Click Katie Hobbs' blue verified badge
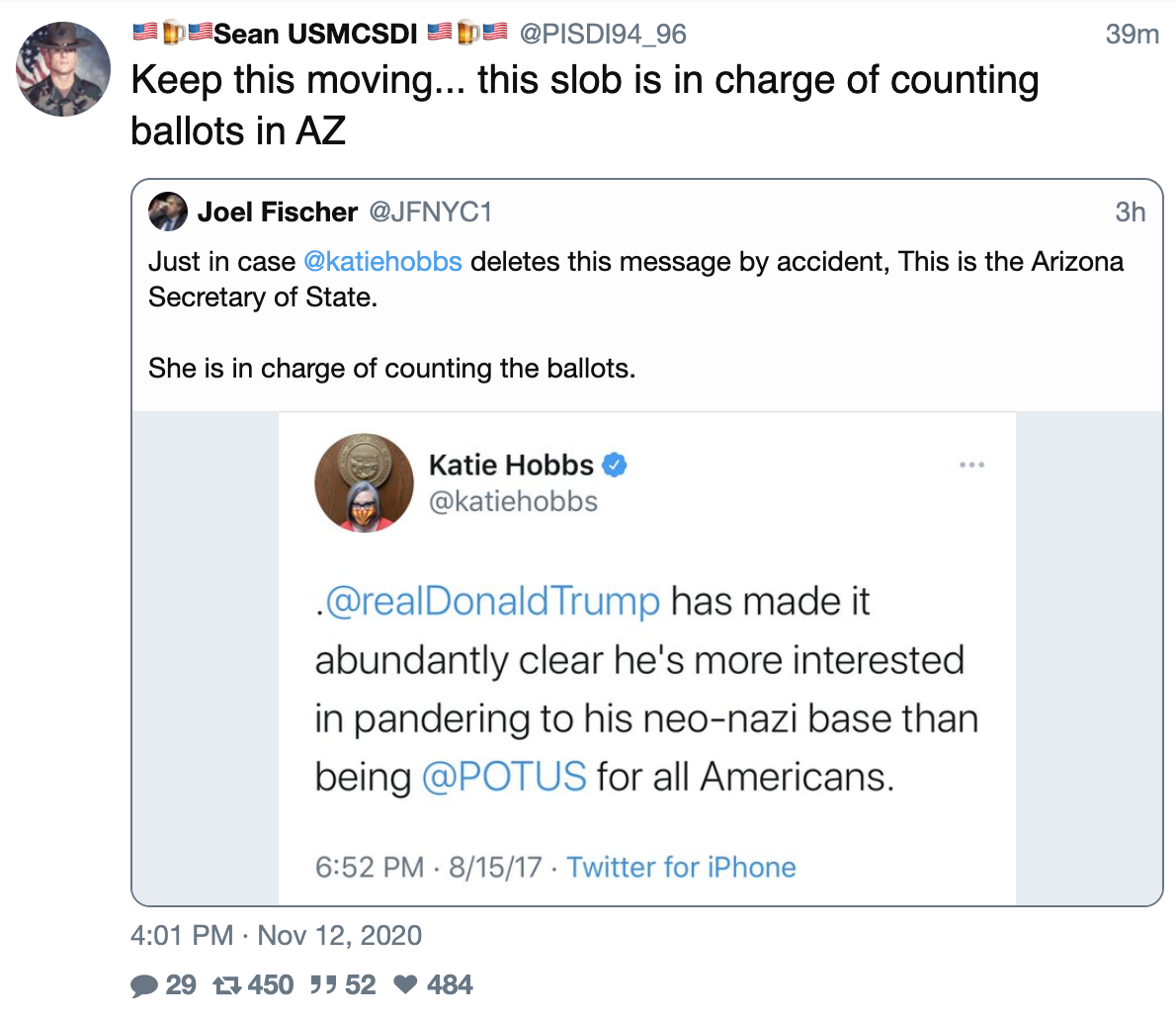The height and width of the screenshot is (1018, 1176). click(616, 465)
